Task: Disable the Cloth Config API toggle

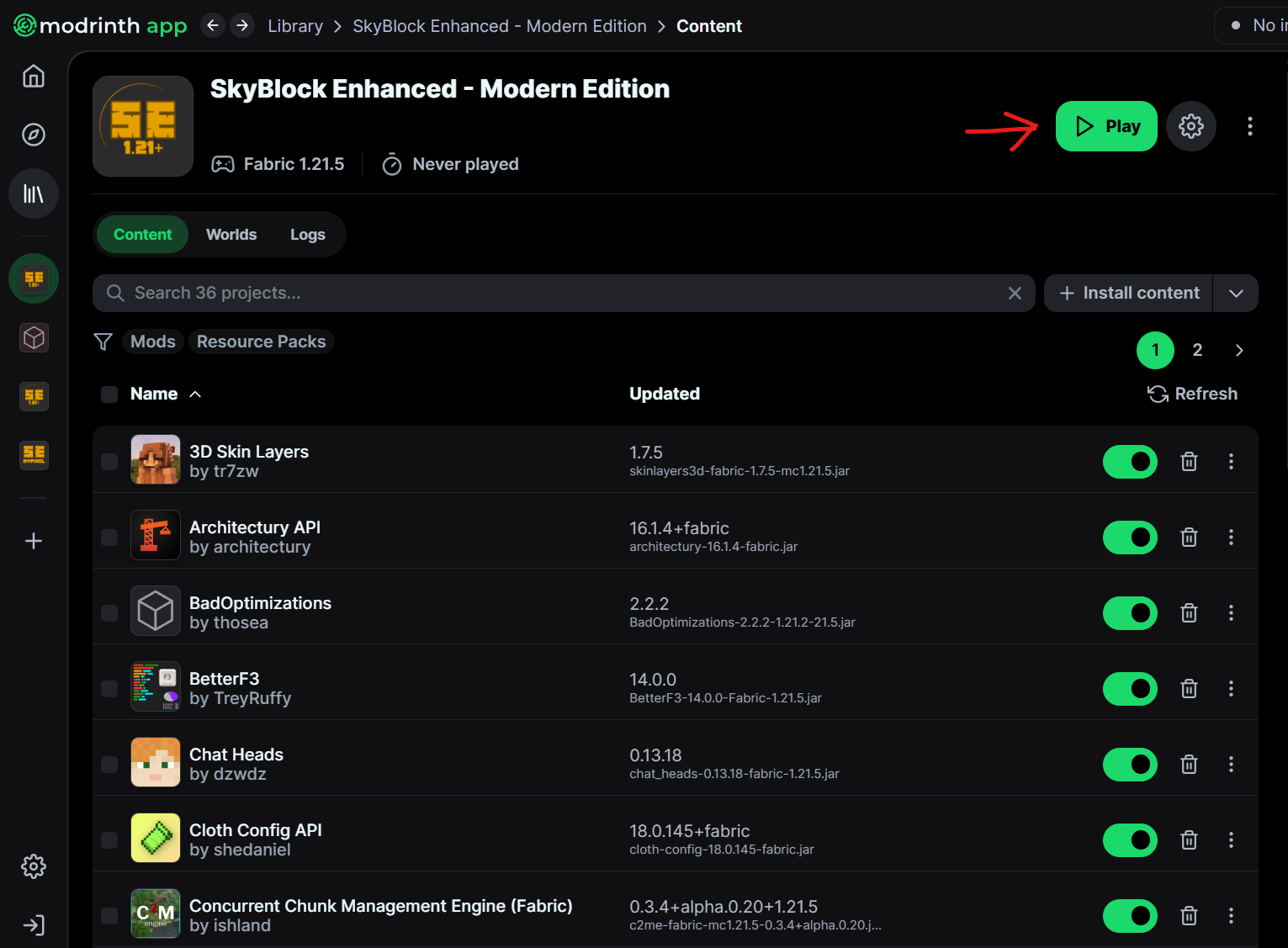Action: (1130, 840)
